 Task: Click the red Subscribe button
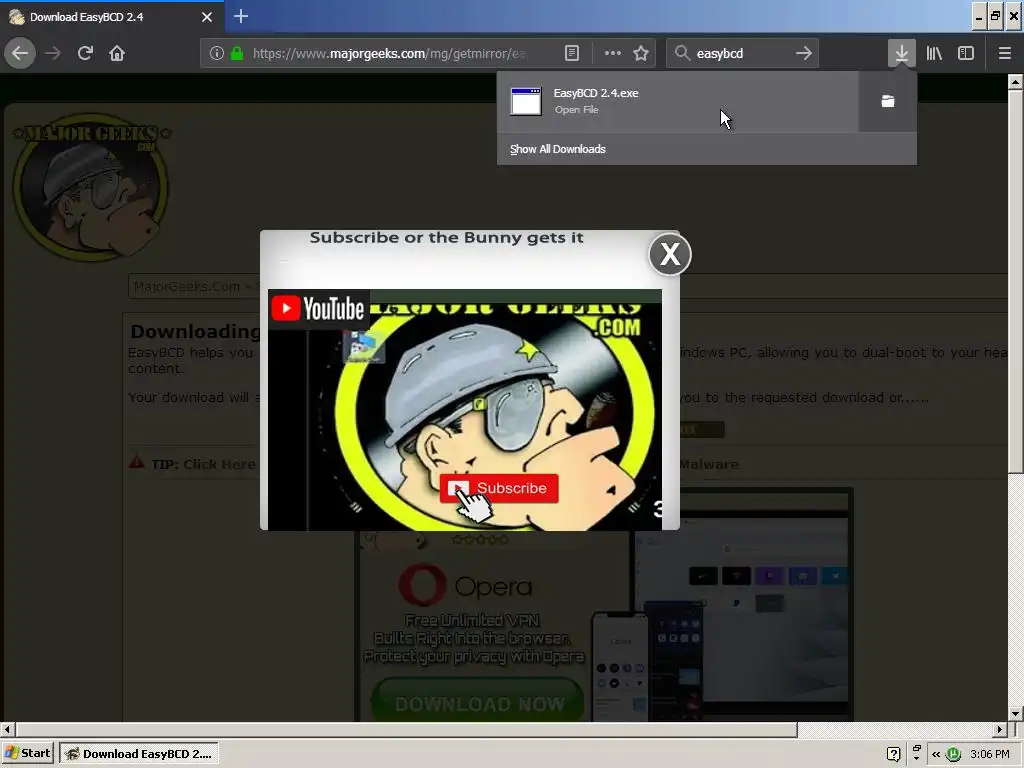[x=499, y=488]
